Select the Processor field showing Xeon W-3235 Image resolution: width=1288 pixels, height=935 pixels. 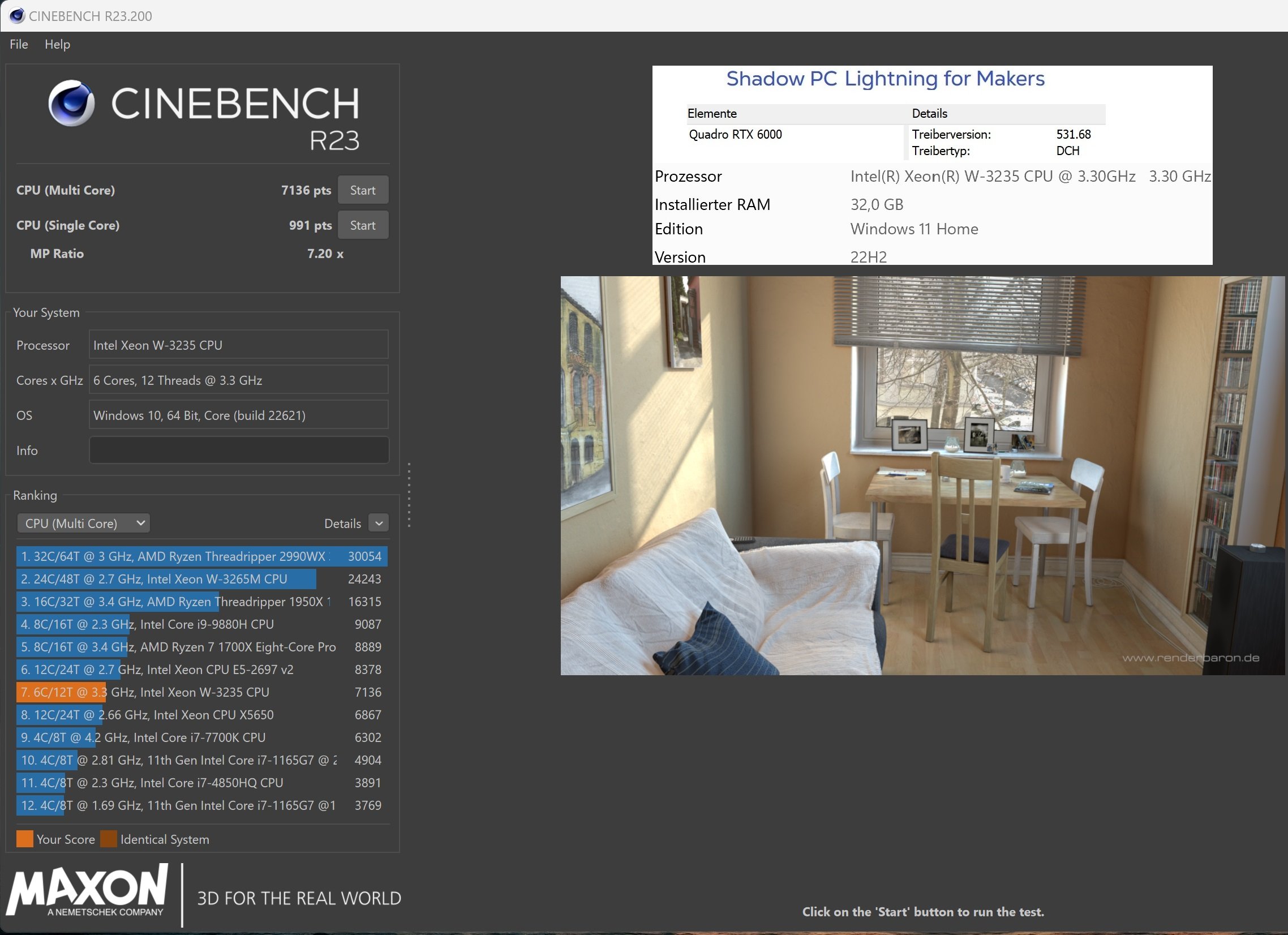[238, 345]
